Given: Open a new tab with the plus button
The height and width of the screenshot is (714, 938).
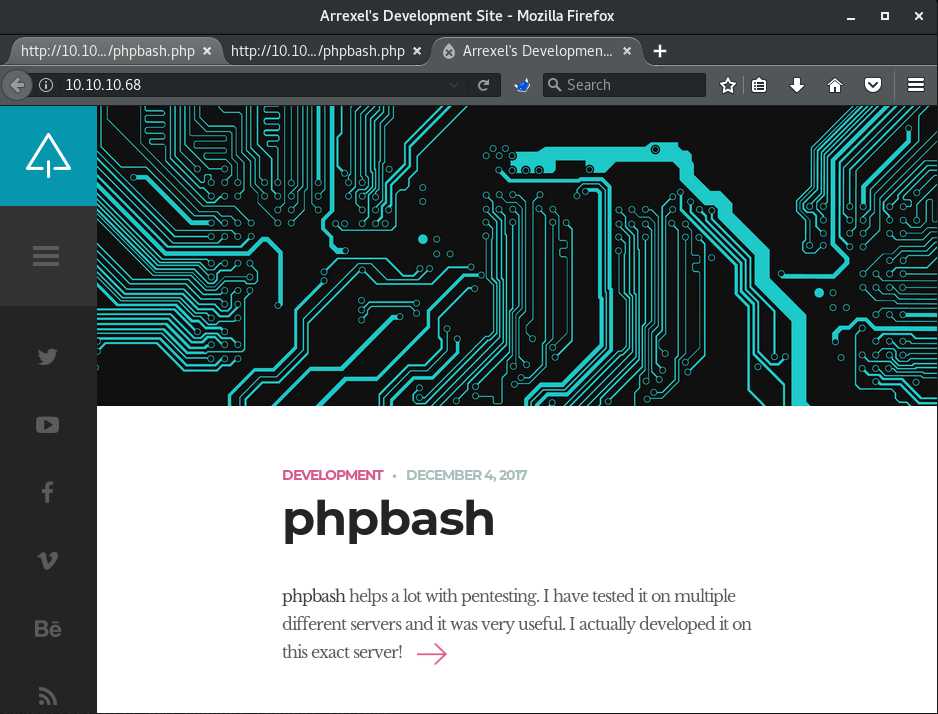Looking at the screenshot, I should pyautogui.click(x=659, y=51).
